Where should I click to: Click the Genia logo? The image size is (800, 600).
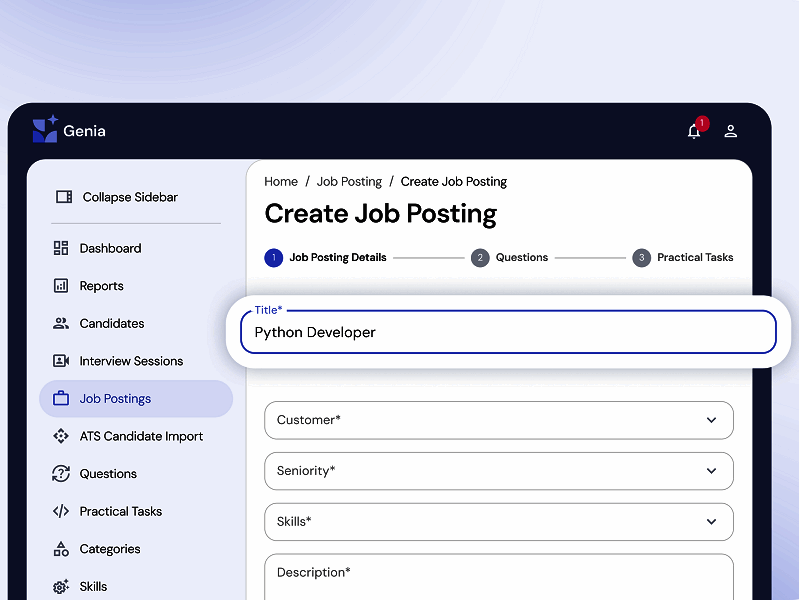(x=68, y=130)
